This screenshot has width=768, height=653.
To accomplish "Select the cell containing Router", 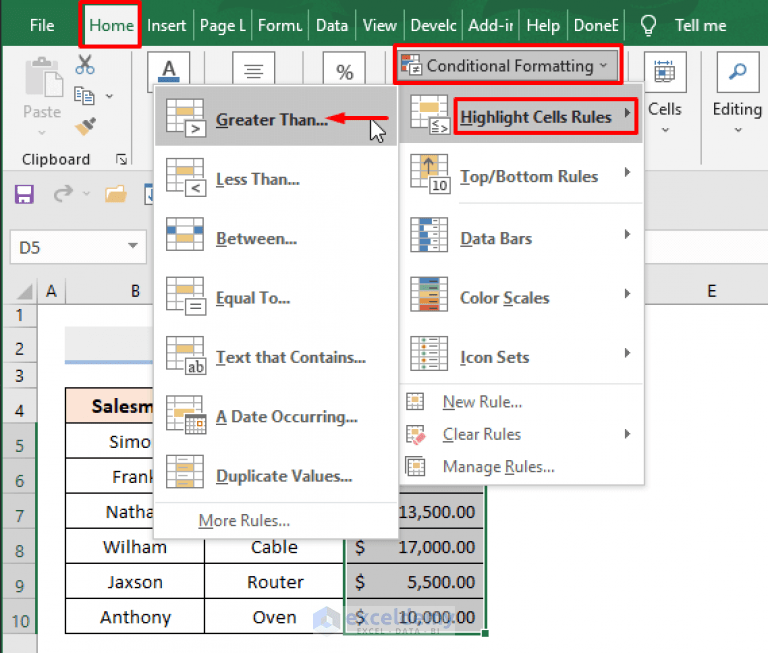I will (x=274, y=581).
